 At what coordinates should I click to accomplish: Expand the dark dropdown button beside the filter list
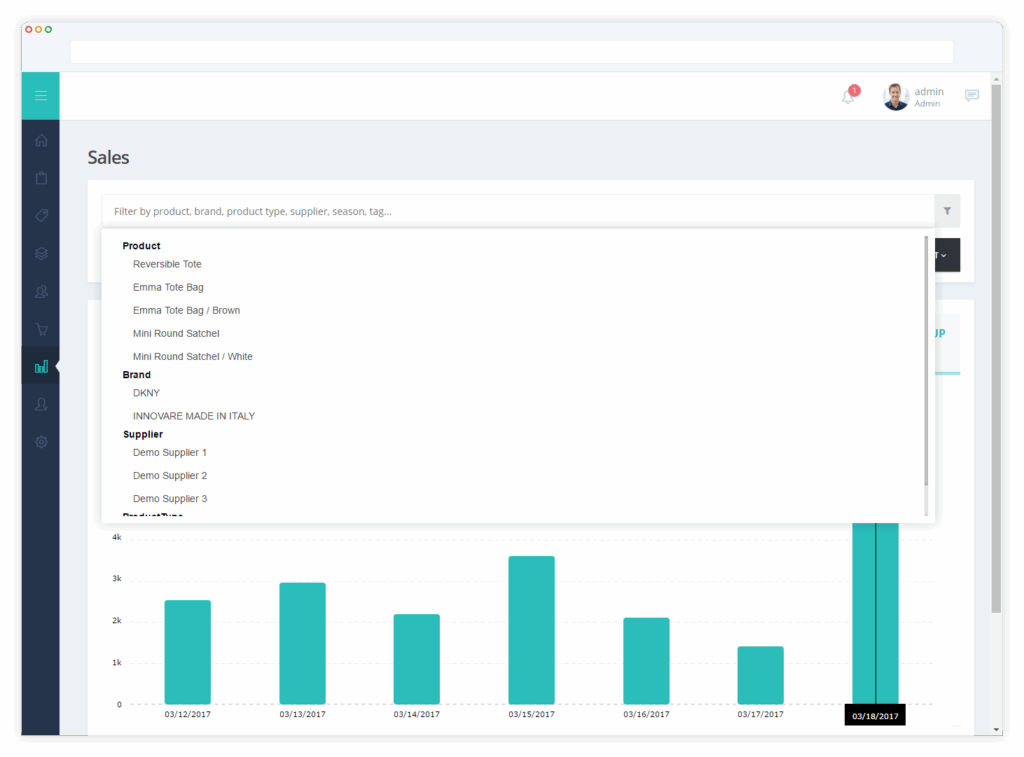click(x=948, y=255)
